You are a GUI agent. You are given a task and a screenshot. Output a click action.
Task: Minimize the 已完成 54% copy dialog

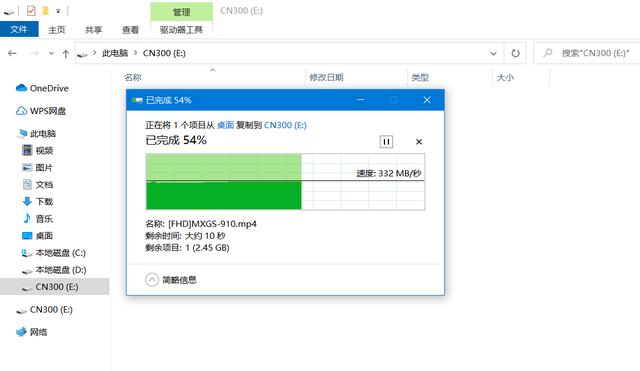[360, 100]
